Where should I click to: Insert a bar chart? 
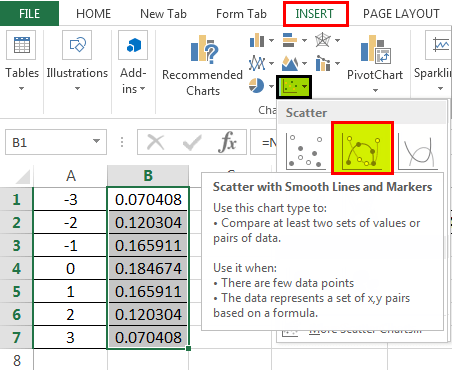pyautogui.click(x=289, y=40)
